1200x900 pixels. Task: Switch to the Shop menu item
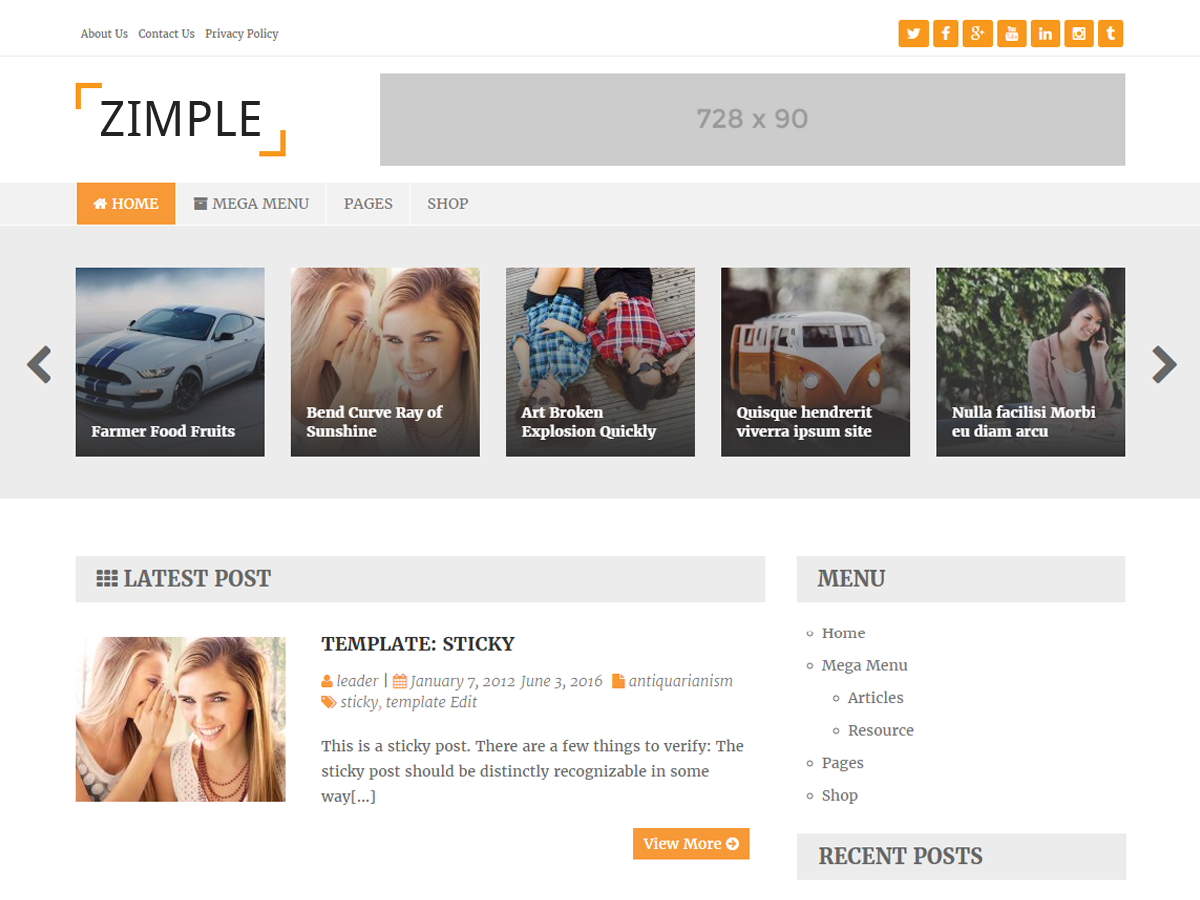(x=447, y=203)
